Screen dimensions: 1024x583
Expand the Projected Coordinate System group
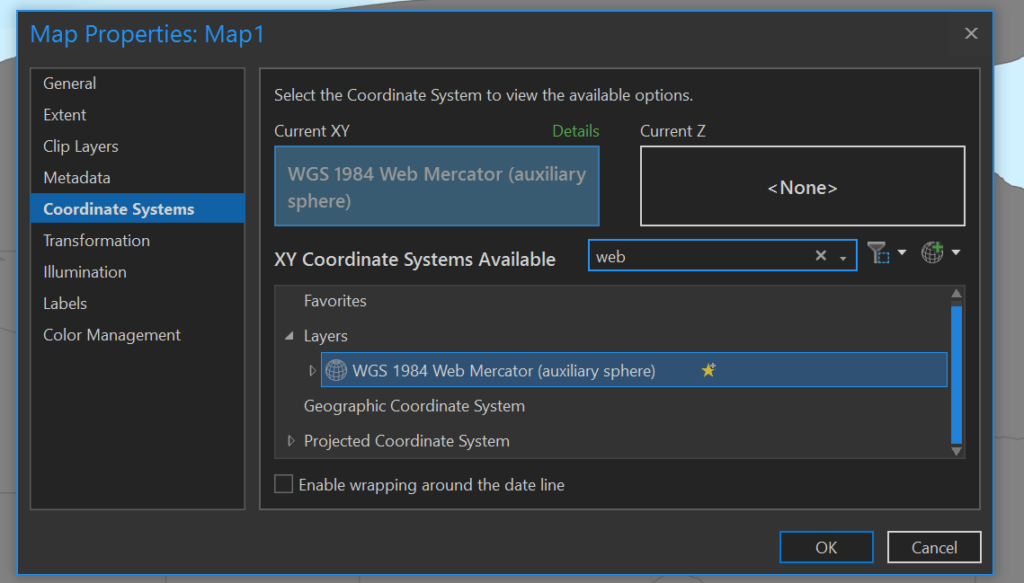pyautogui.click(x=291, y=441)
